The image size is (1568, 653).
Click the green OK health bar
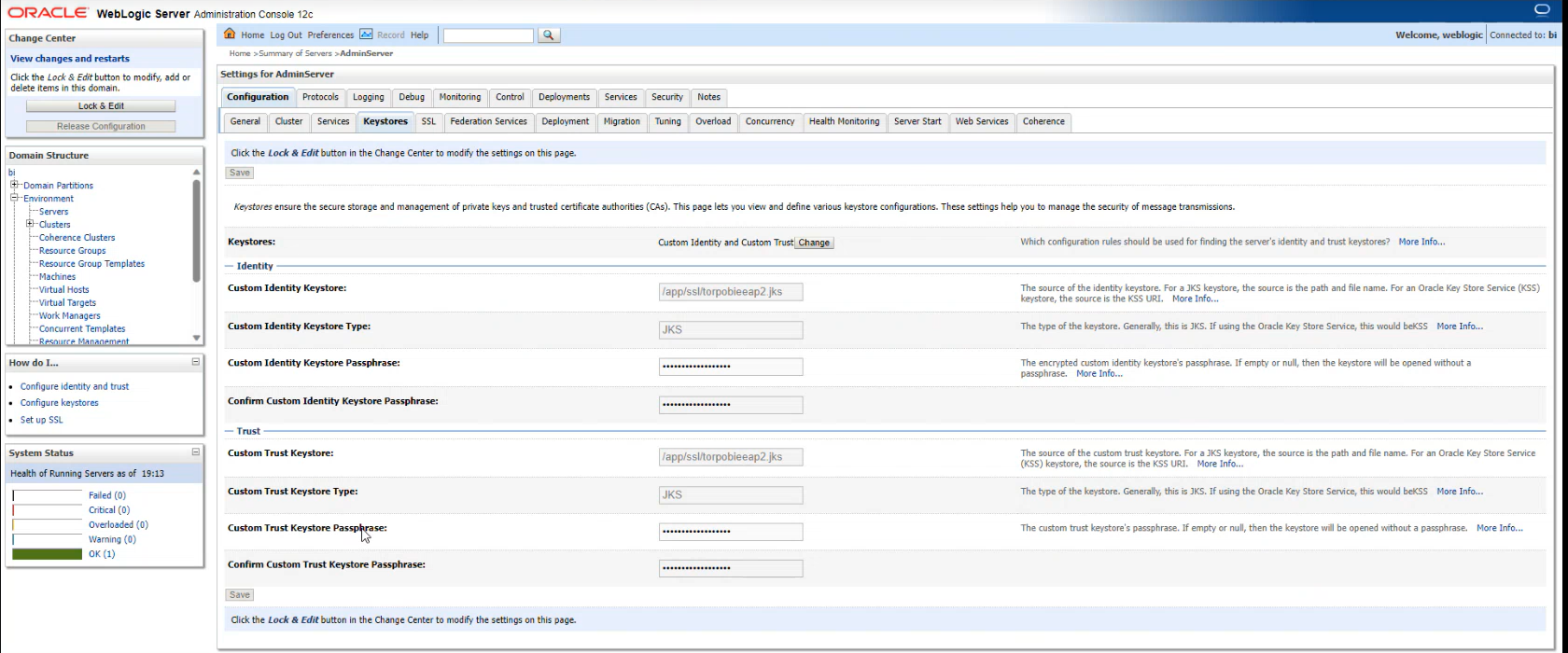pyautogui.click(x=48, y=554)
